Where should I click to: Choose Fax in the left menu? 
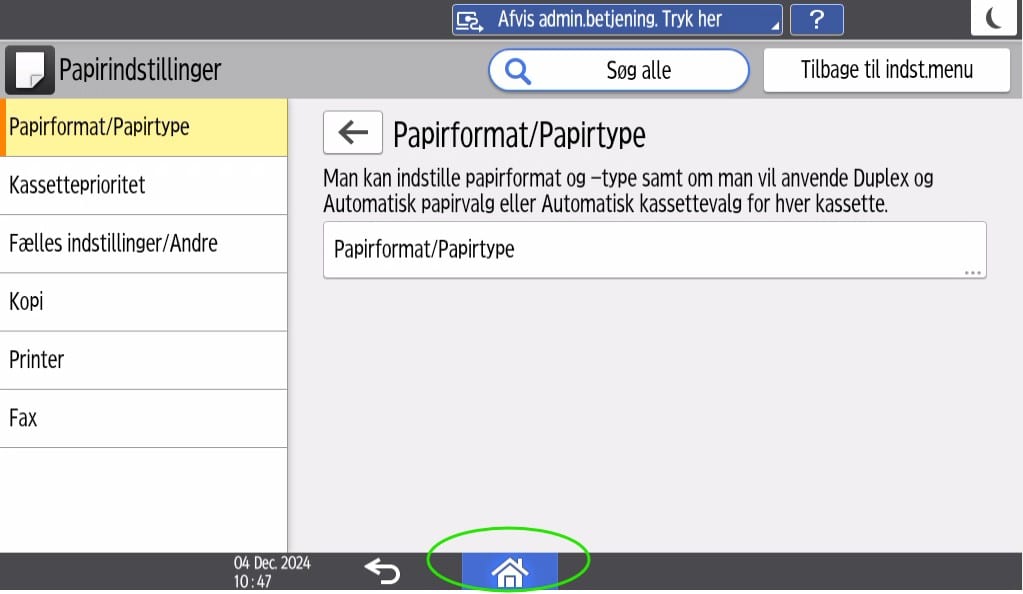click(143, 418)
